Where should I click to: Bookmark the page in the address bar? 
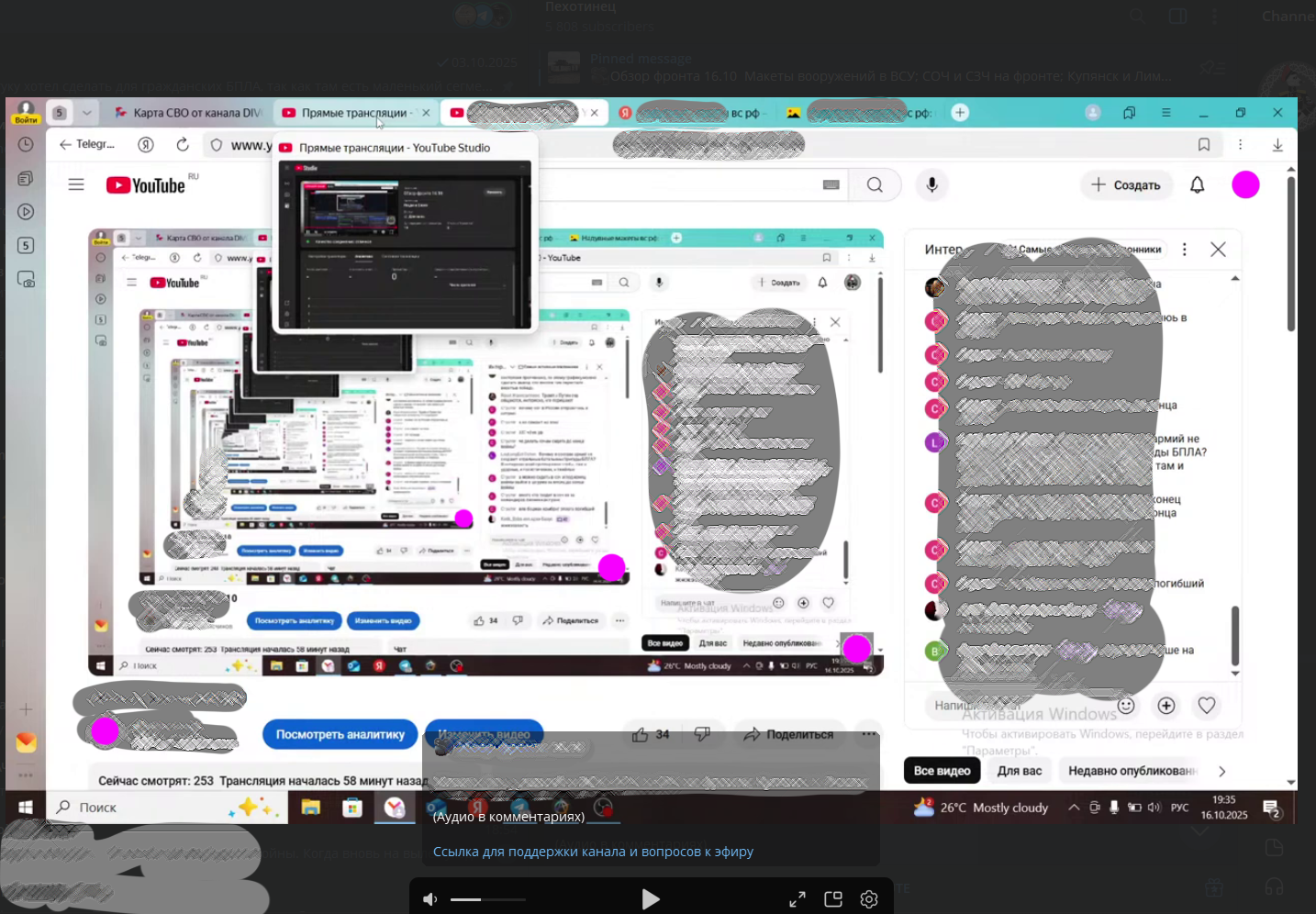pos(1204,144)
